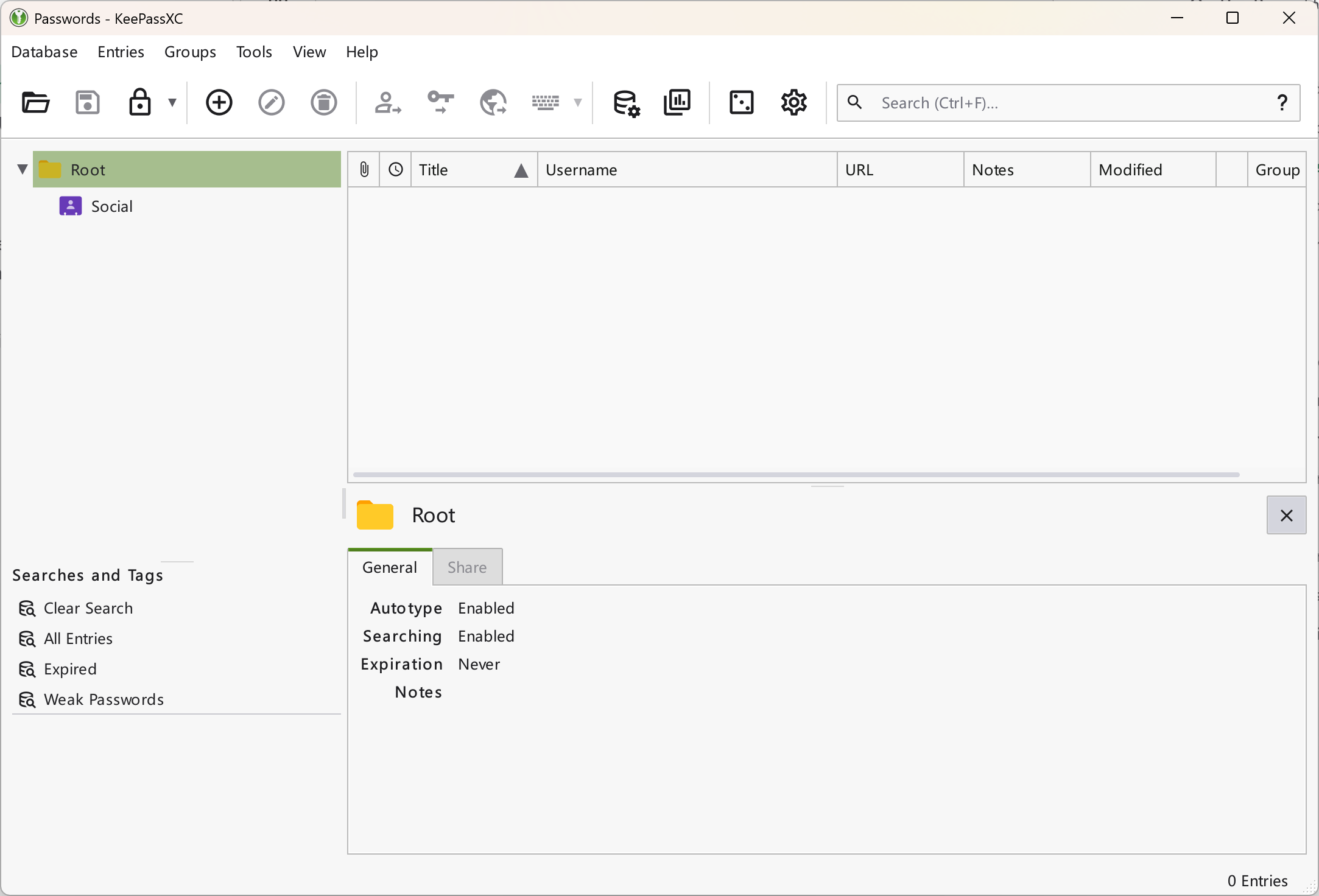1319x896 pixels.
Task: Click 'Never' expiration value
Action: (x=479, y=664)
